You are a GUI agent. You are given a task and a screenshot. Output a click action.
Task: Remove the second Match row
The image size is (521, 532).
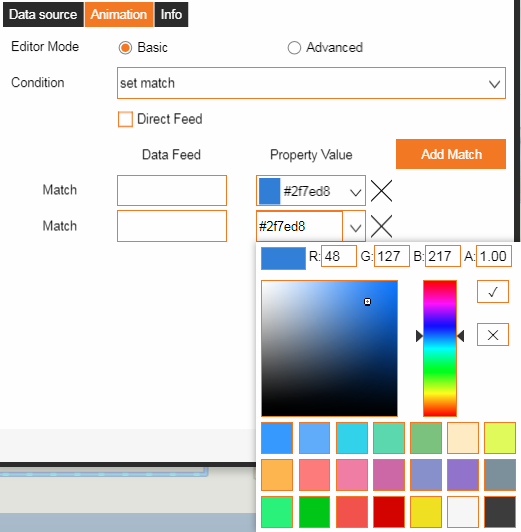(381, 226)
